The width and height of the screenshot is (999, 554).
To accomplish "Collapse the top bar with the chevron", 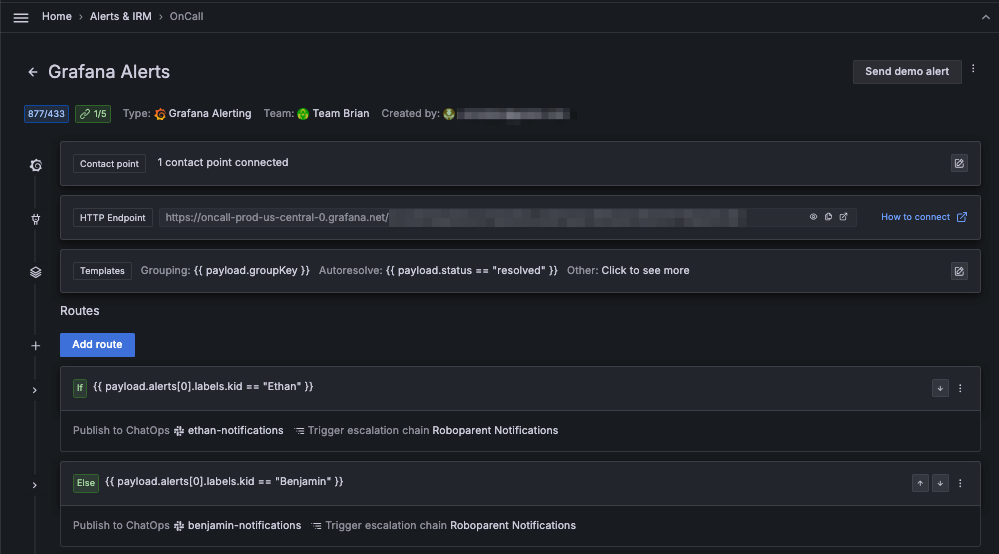I will (985, 17).
